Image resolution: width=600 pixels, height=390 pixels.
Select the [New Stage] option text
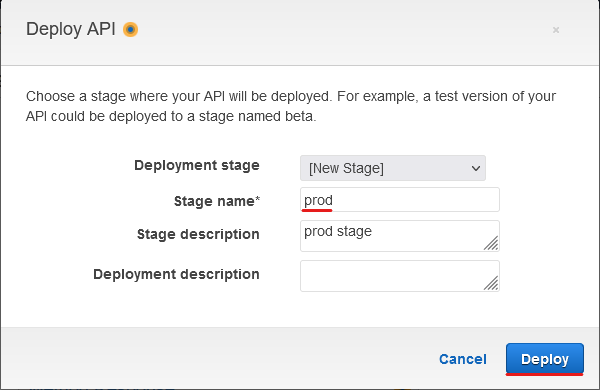pyautogui.click(x=346, y=168)
